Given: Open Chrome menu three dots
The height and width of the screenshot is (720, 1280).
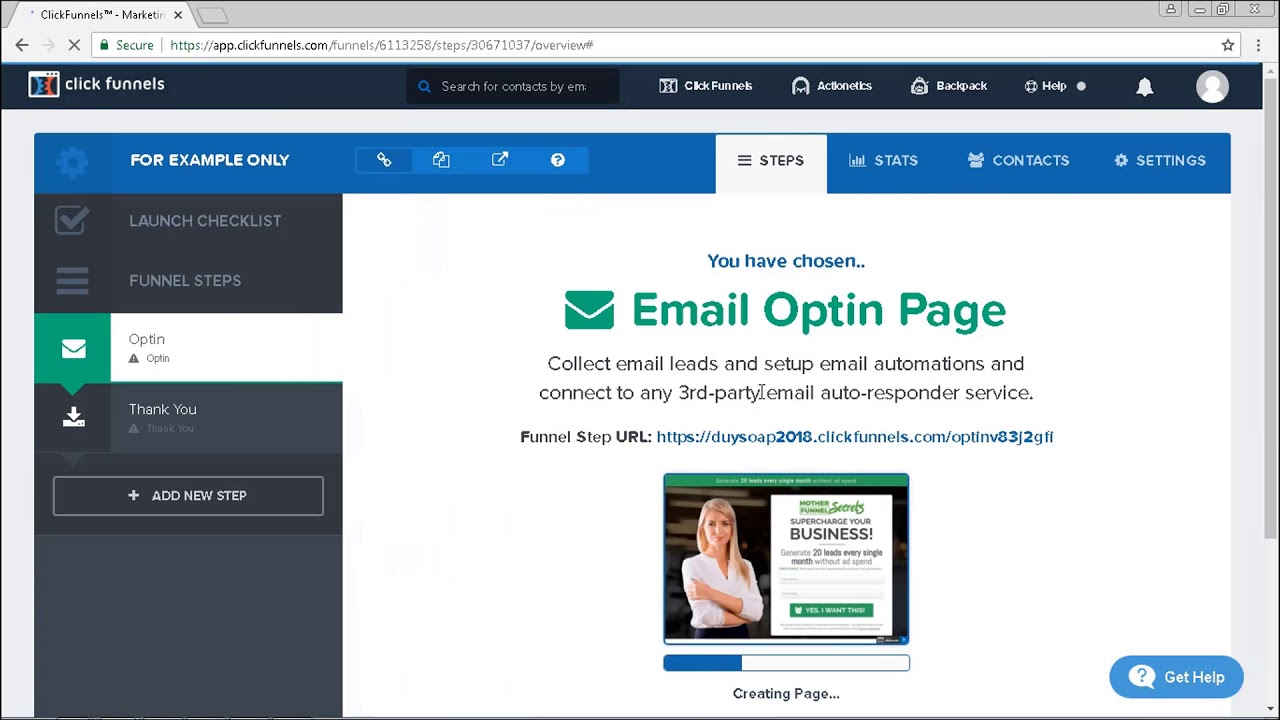Looking at the screenshot, I should (1258, 45).
